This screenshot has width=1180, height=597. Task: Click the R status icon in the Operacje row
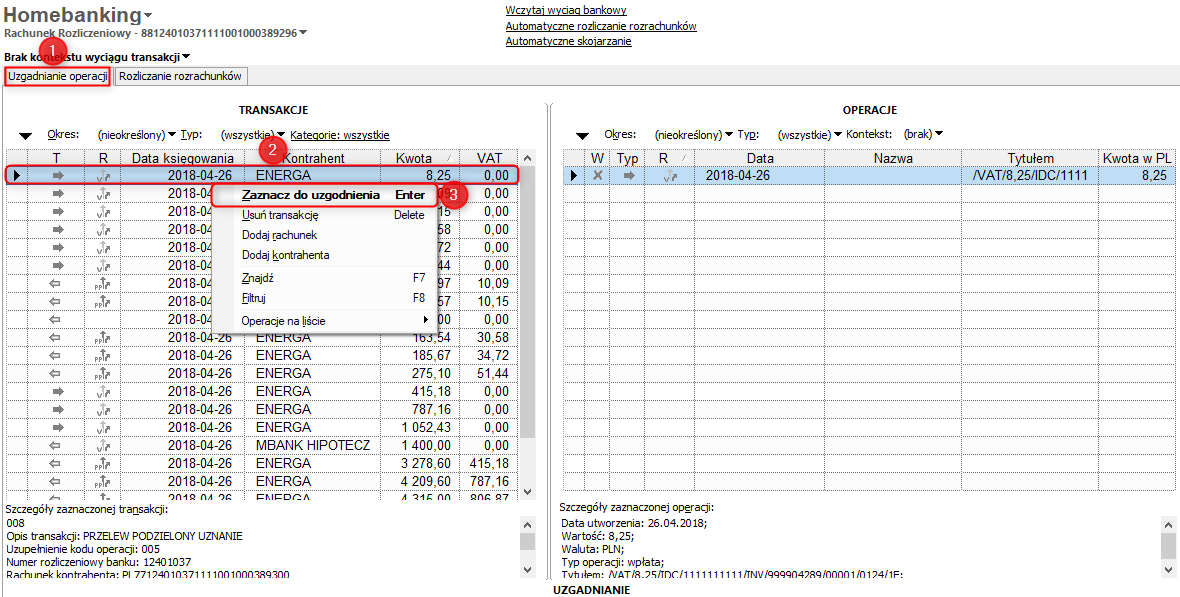(x=670, y=175)
